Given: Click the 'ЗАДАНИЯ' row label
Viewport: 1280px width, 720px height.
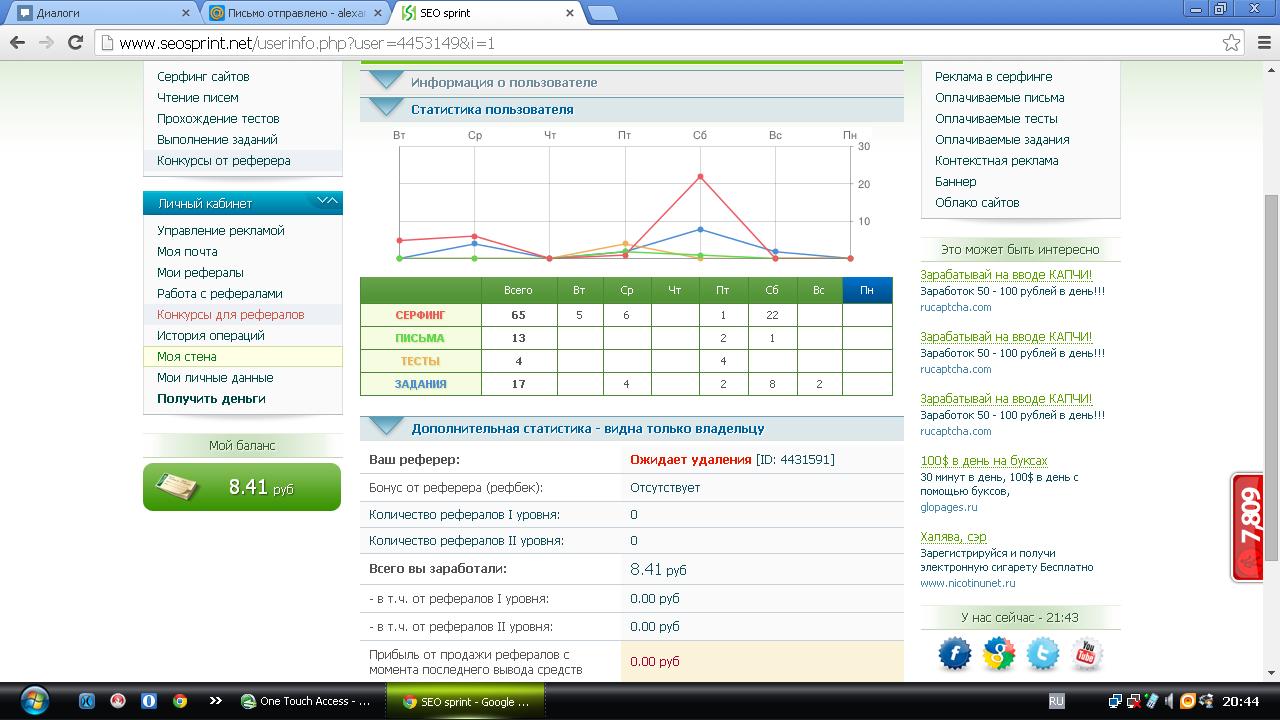Looking at the screenshot, I should (420, 384).
